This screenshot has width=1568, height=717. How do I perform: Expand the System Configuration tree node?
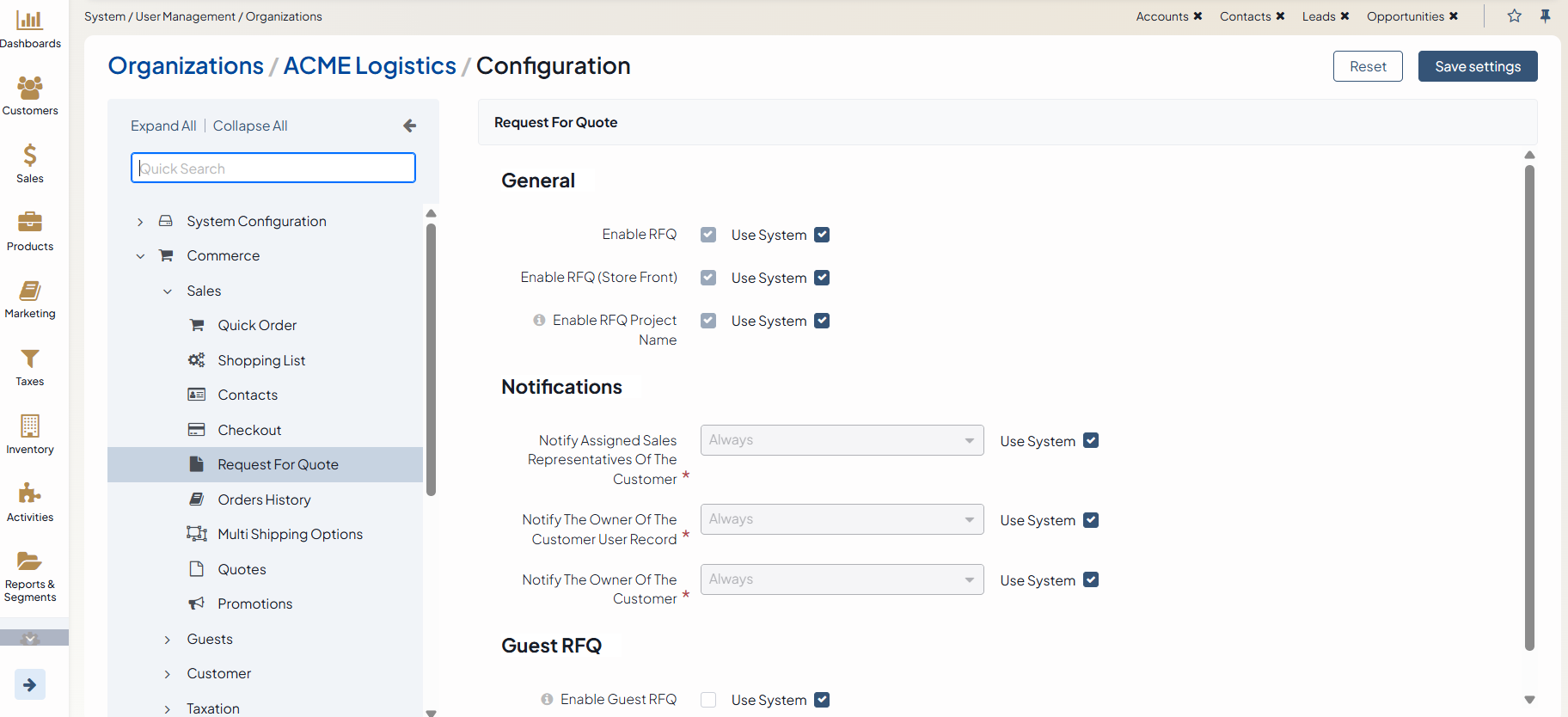coord(140,222)
